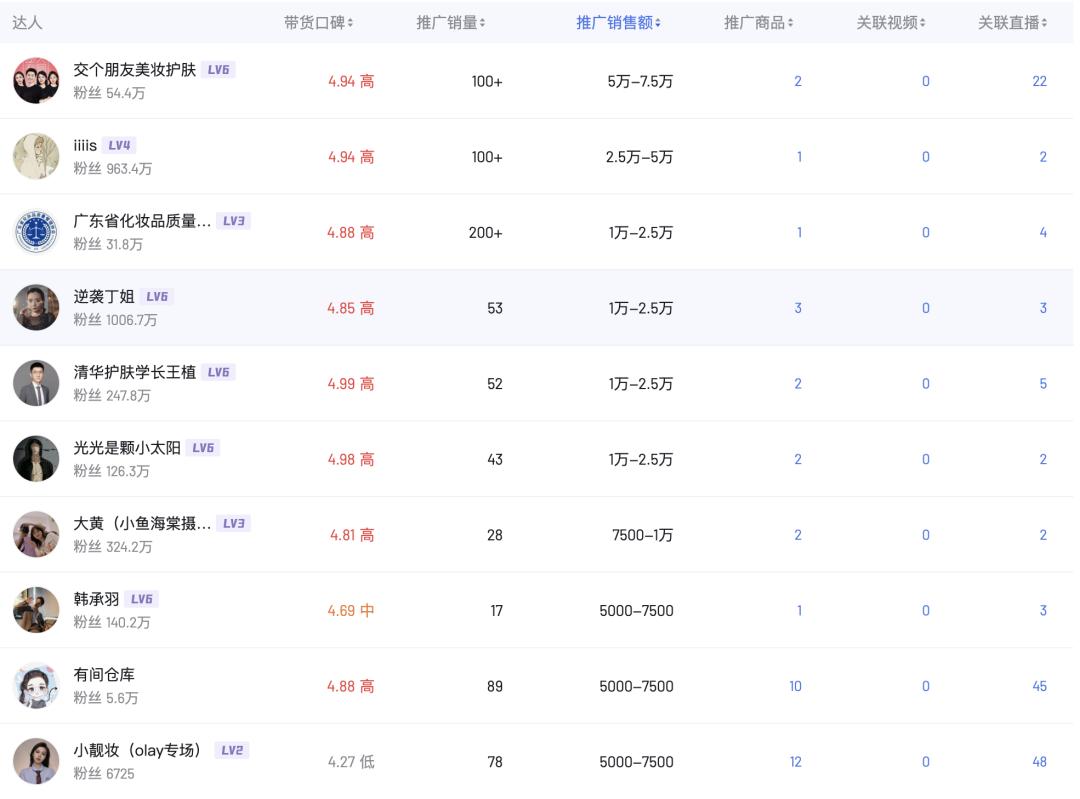The width and height of the screenshot is (1080, 799).
Task: Click the 推广商品 count 3 for 逆袭丁姐
Action: 797,308
